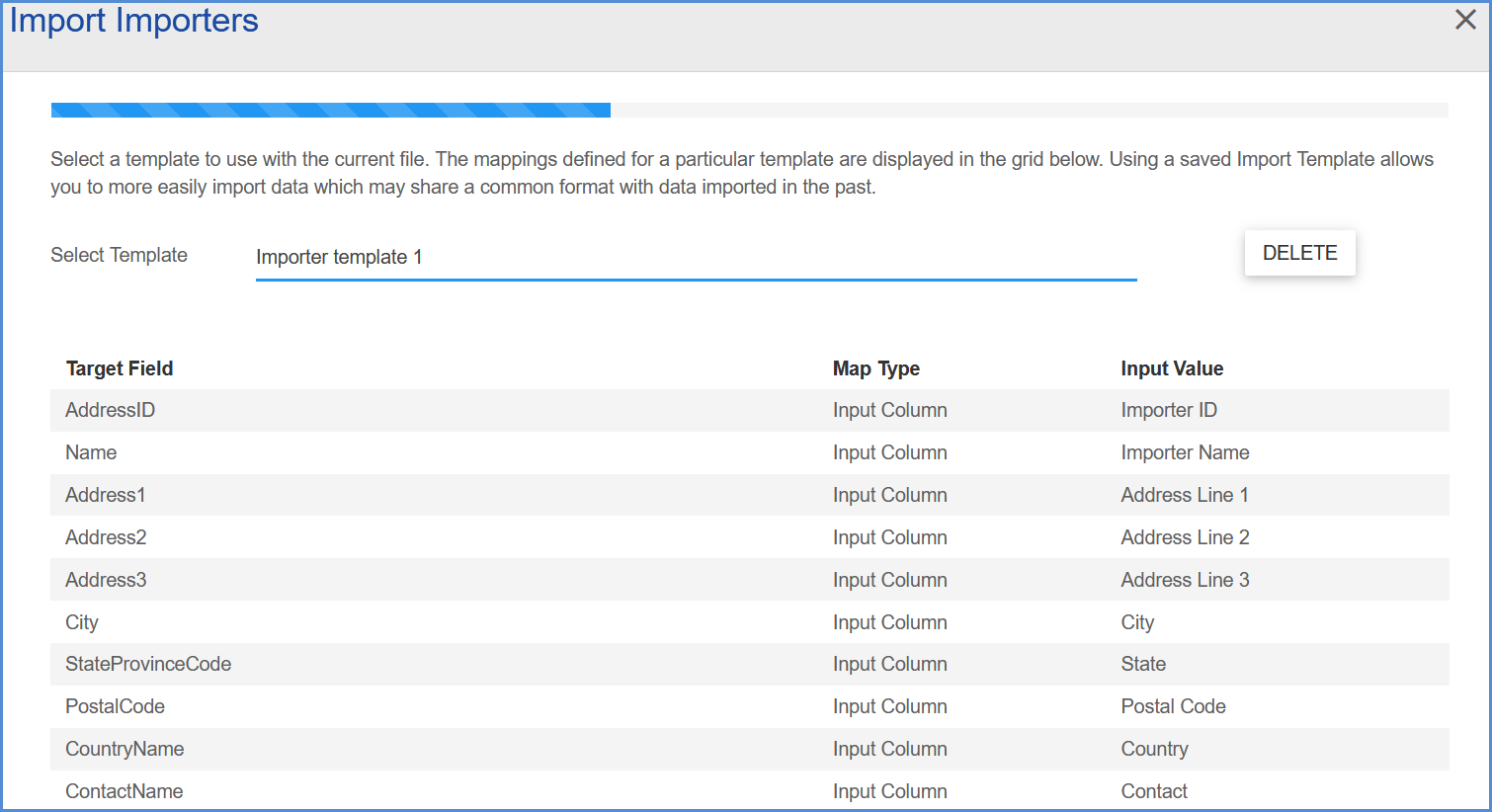Select the CountryName mapping row
Viewport: 1492px width, 812px height.
pyautogui.click(x=750, y=749)
